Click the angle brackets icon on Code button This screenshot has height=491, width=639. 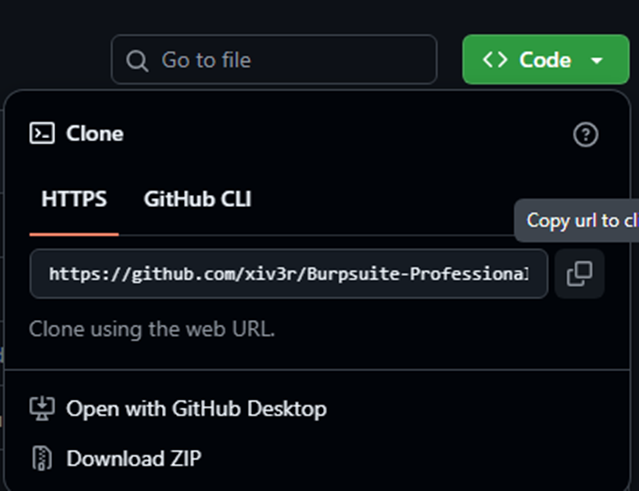(495, 60)
